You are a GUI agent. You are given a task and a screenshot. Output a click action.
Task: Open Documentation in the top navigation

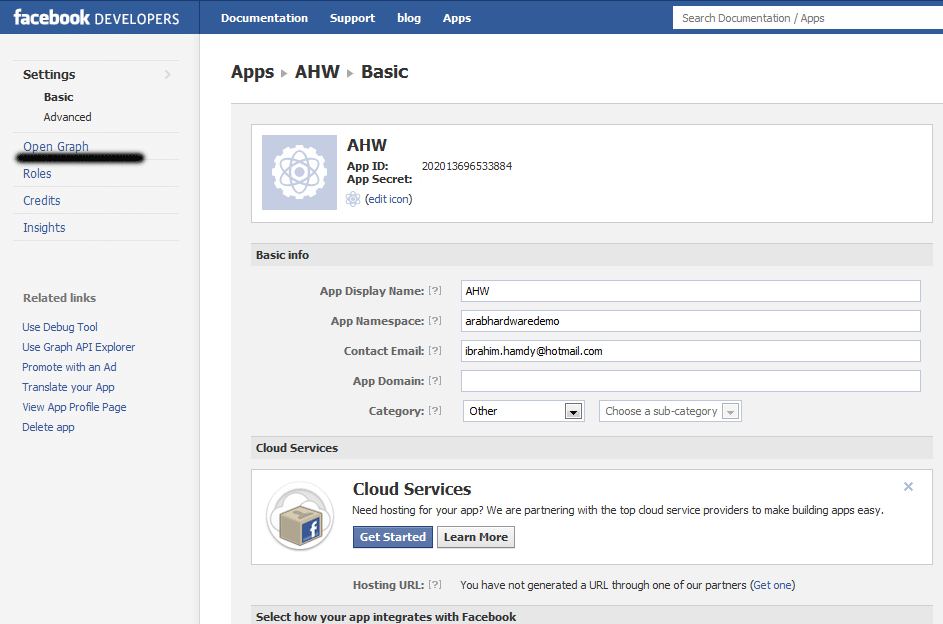click(264, 18)
